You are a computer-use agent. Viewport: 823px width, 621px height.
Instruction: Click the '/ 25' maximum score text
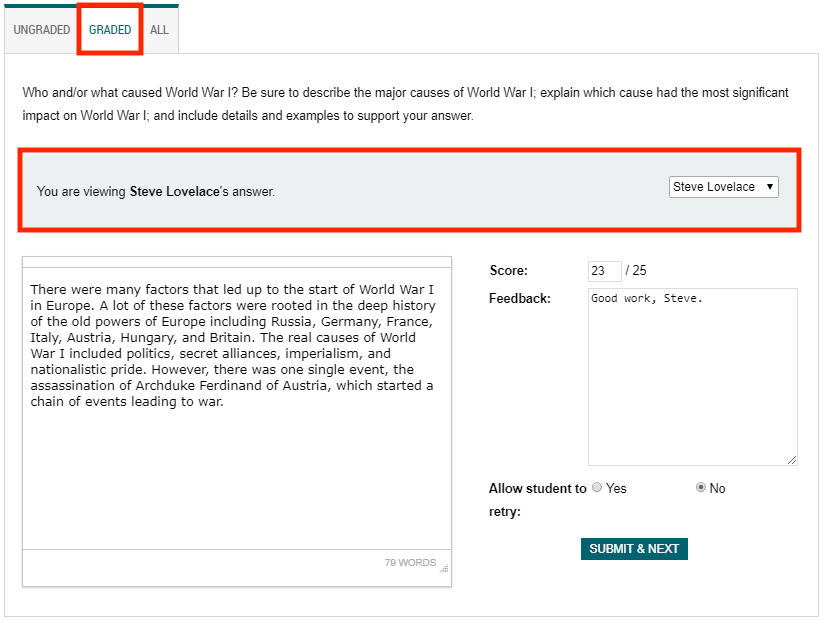(636, 271)
